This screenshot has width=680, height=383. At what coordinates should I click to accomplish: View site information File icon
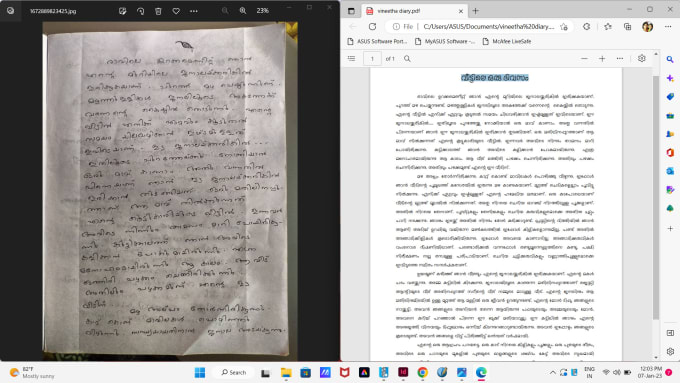403,26
